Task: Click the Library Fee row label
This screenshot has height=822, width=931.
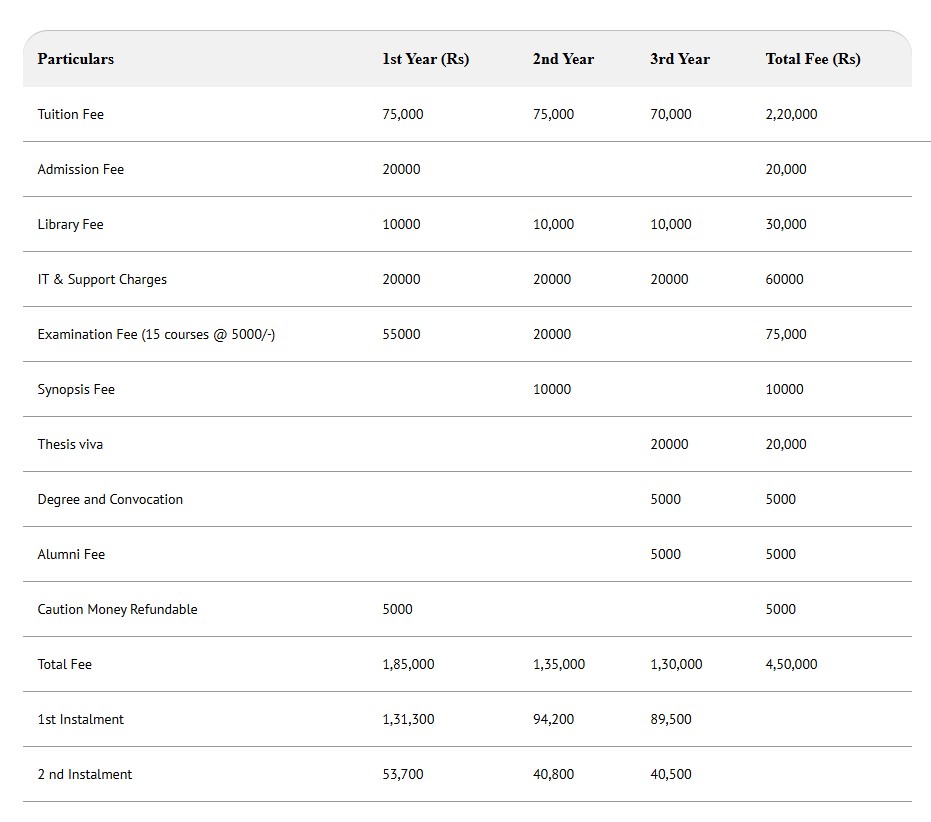Action: click(71, 224)
